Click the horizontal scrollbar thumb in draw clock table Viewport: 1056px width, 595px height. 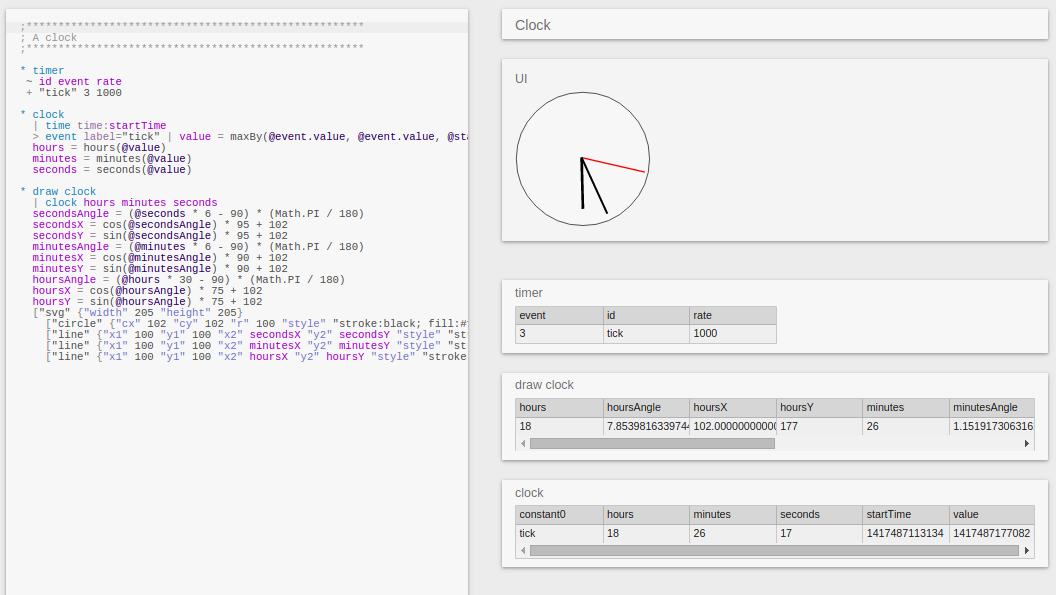(652, 443)
